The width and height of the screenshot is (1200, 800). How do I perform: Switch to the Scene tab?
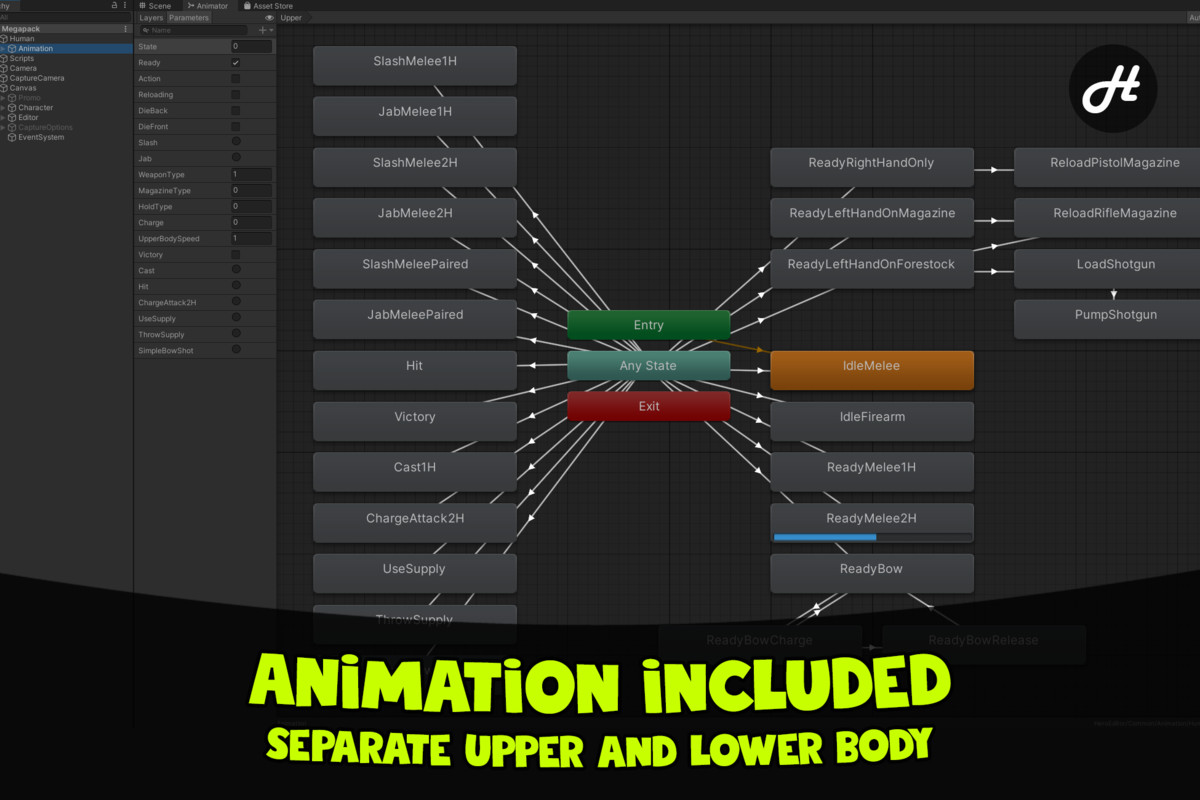click(155, 6)
